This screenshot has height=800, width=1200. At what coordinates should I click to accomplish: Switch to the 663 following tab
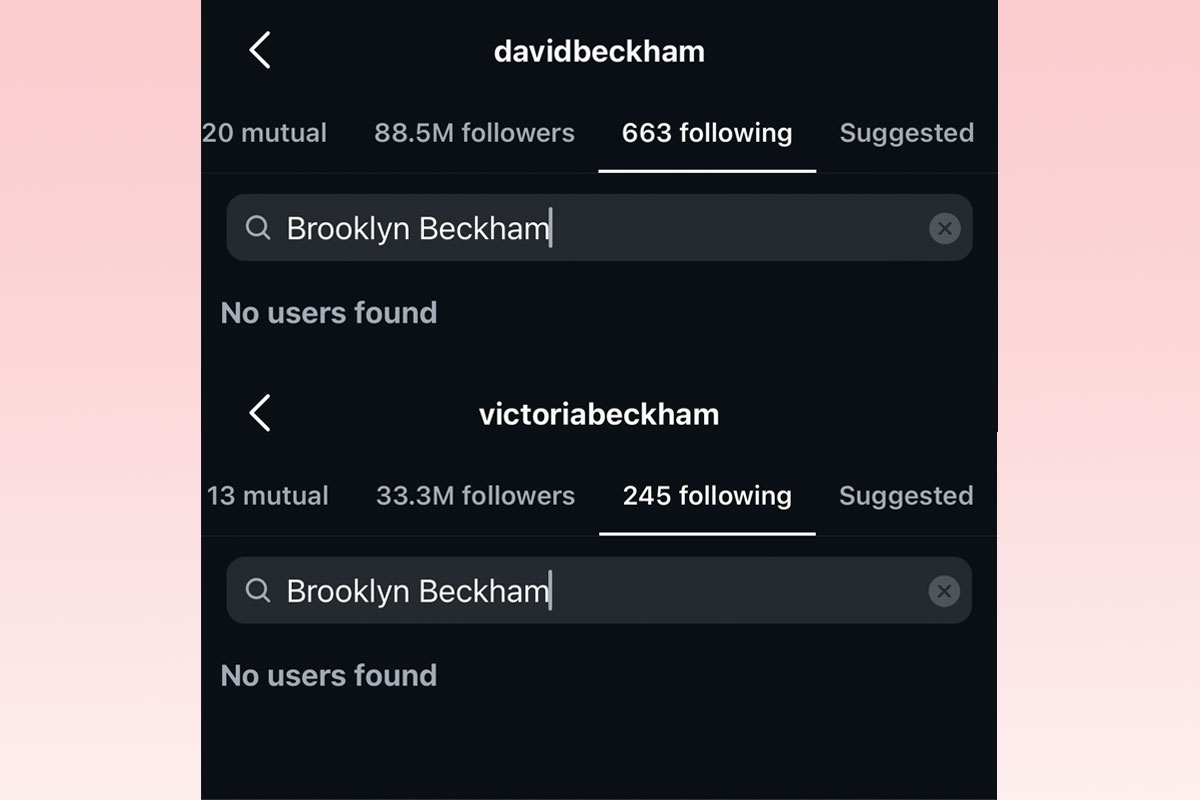(x=707, y=133)
